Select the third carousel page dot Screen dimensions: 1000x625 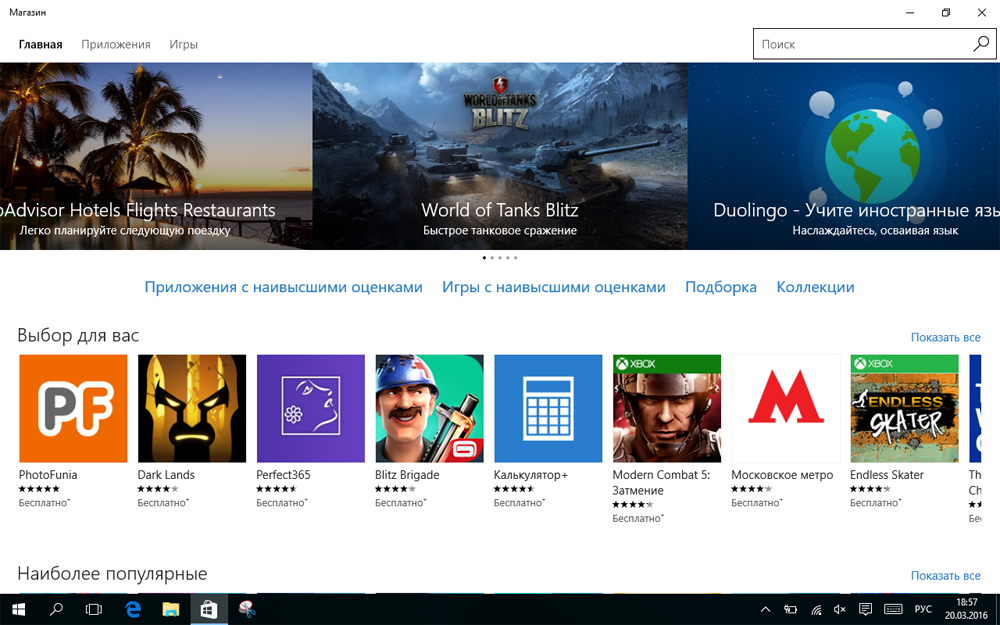pyautogui.click(x=500, y=258)
